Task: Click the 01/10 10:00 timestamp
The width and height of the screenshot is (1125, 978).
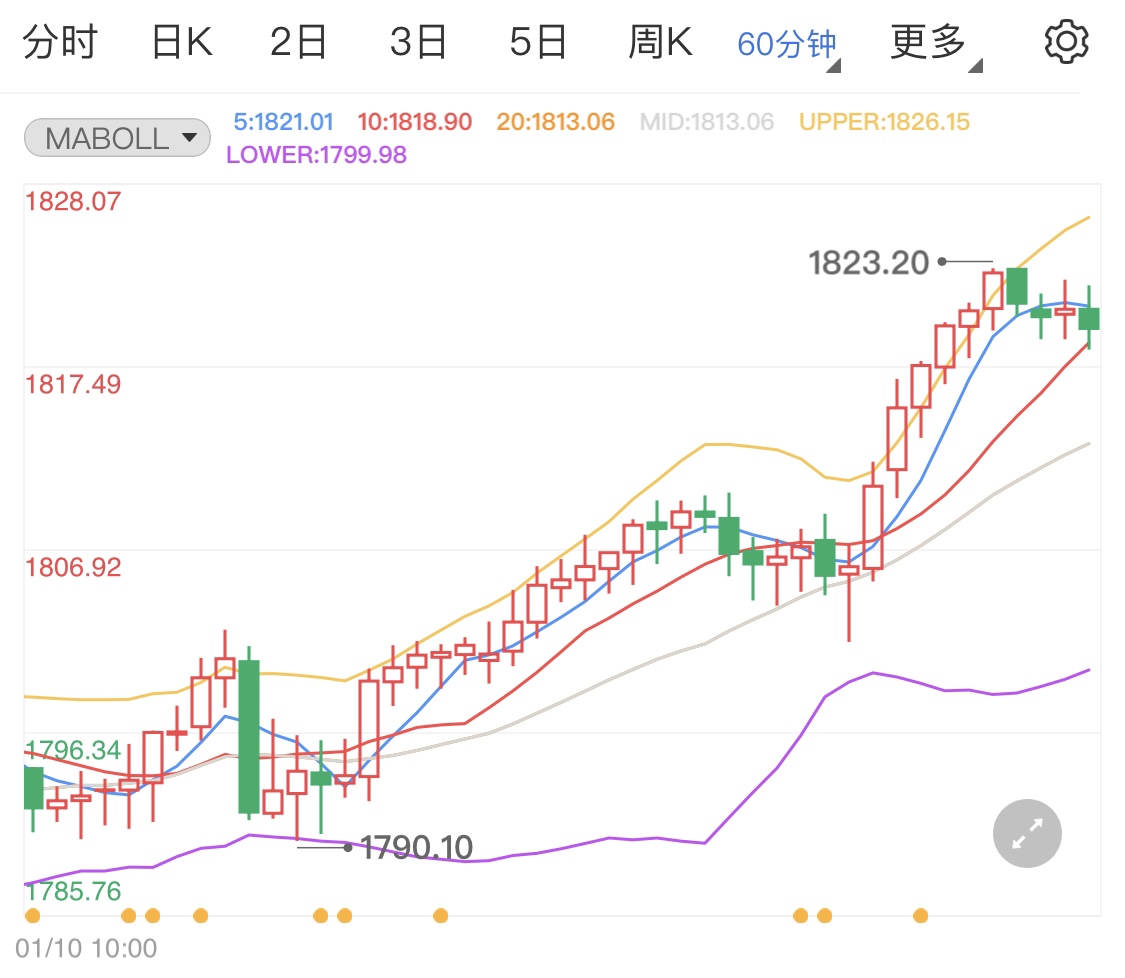Action: click(85, 947)
